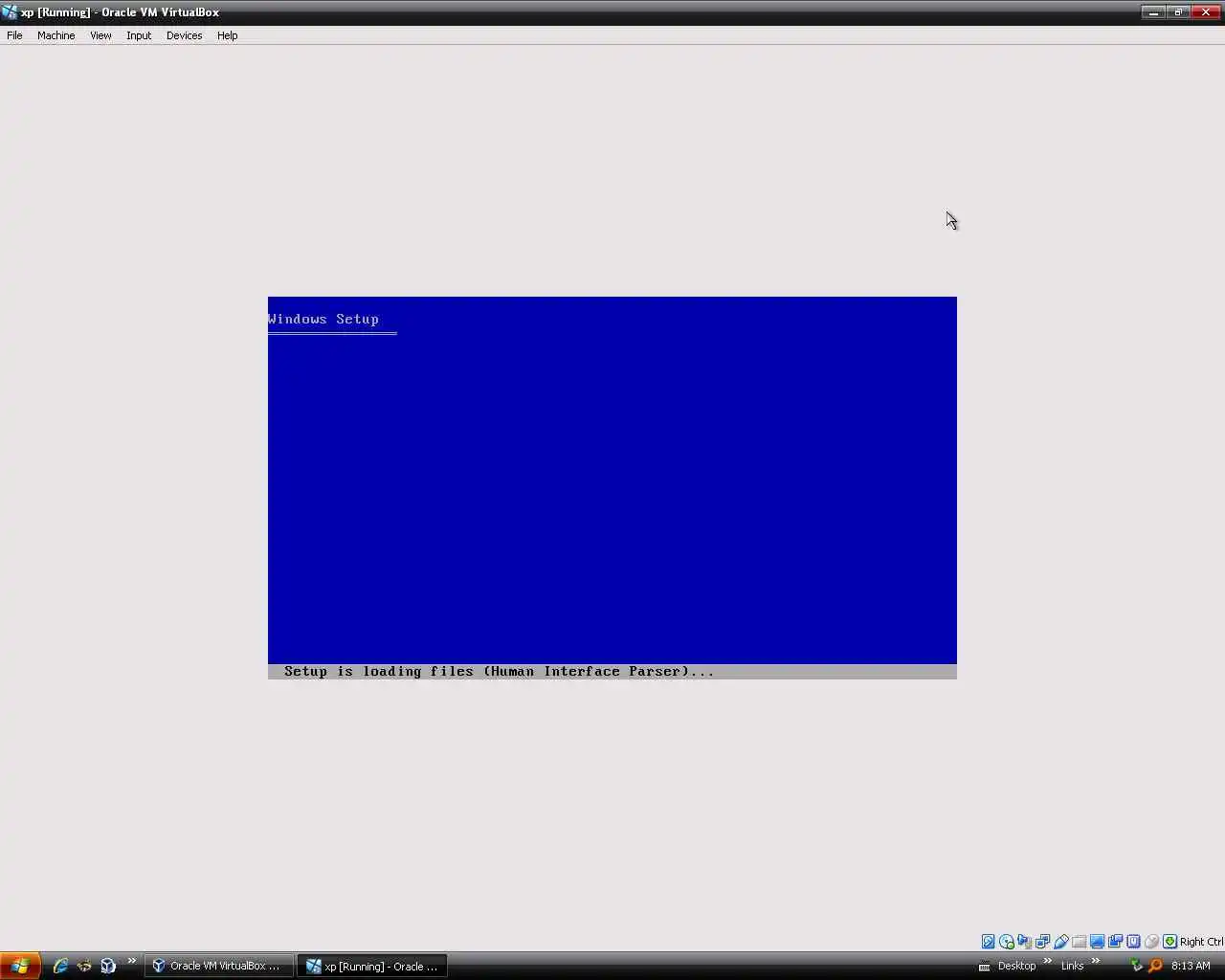
Task: Click the optical disc indicator icon
Action: [x=1007, y=942]
